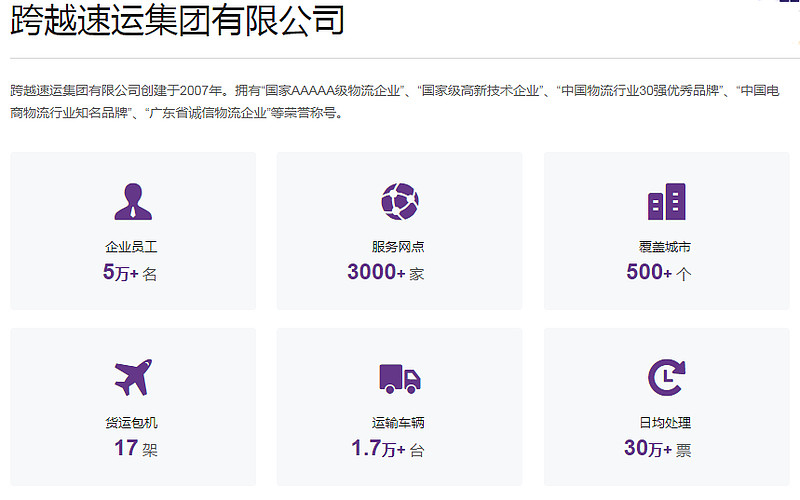Click the label 货运包机
800x500 pixels.
click(x=131, y=423)
